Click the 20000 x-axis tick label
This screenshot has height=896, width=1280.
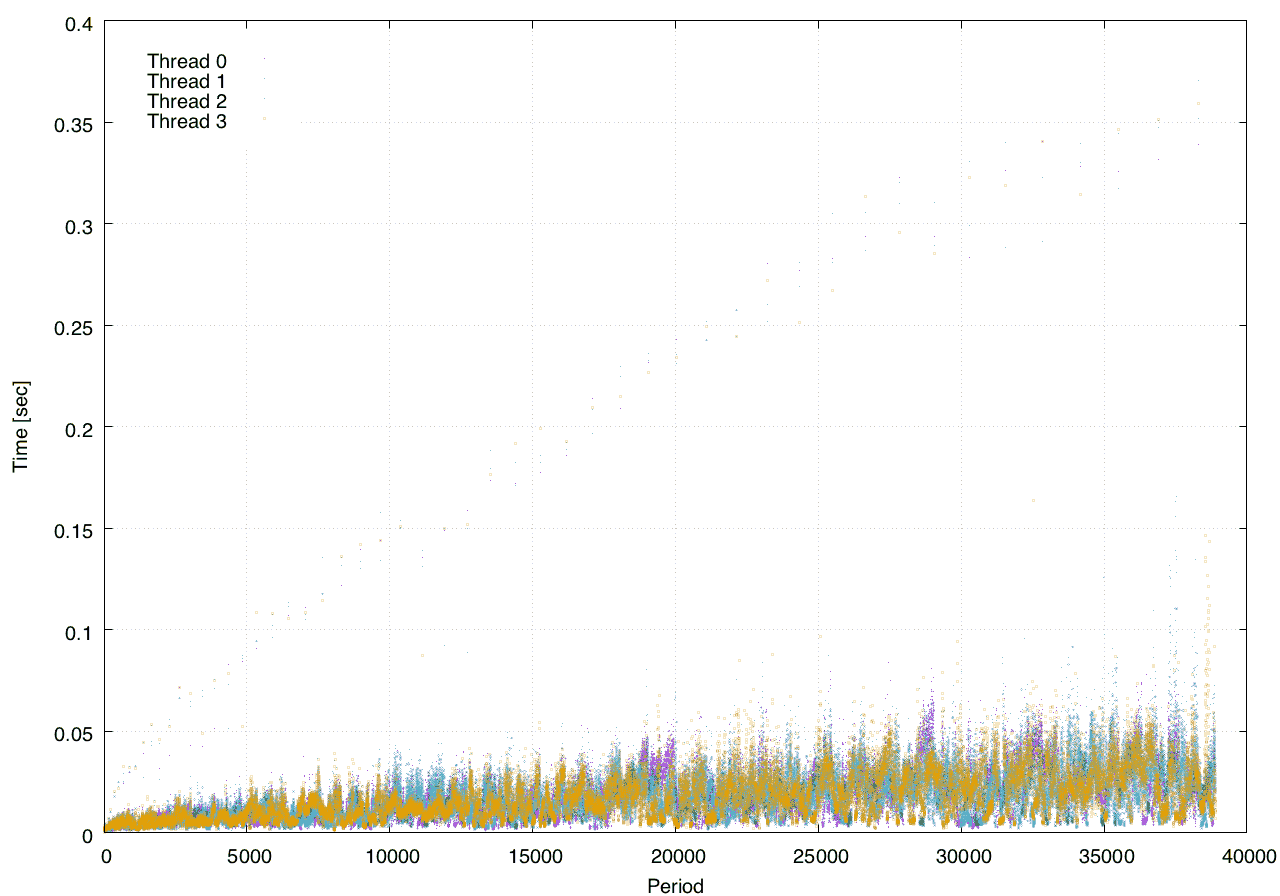point(676,856)
